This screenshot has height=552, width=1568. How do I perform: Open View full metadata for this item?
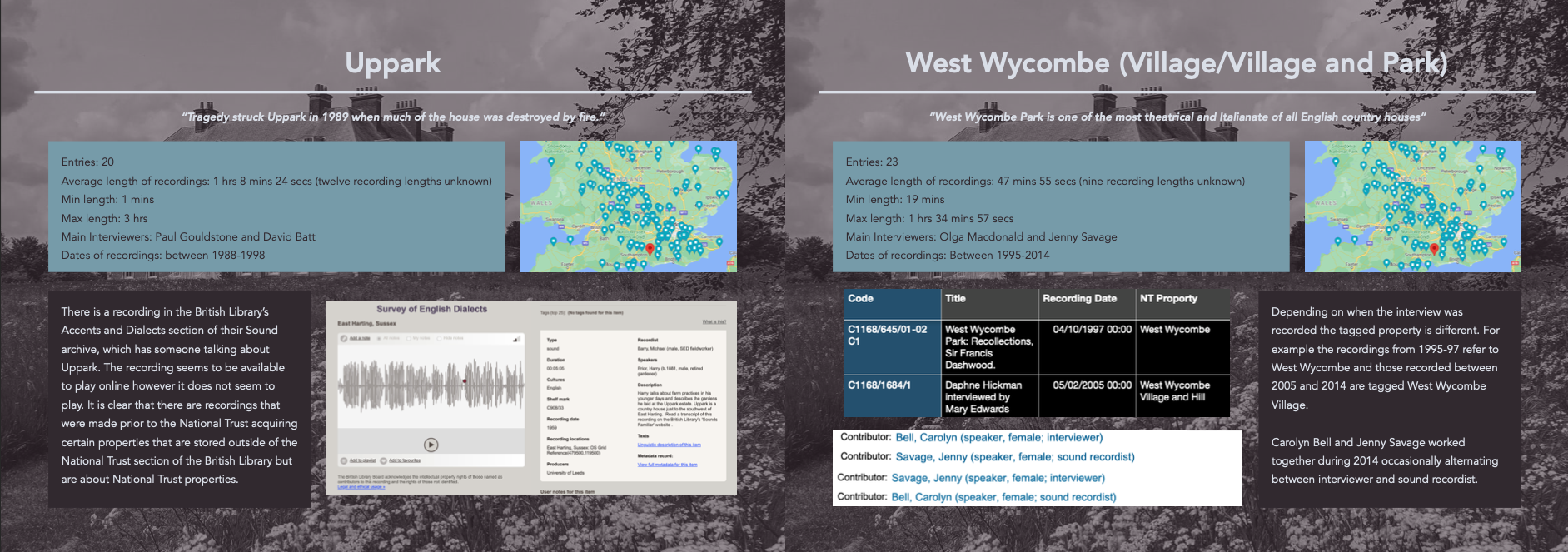[x=667, y=465]
